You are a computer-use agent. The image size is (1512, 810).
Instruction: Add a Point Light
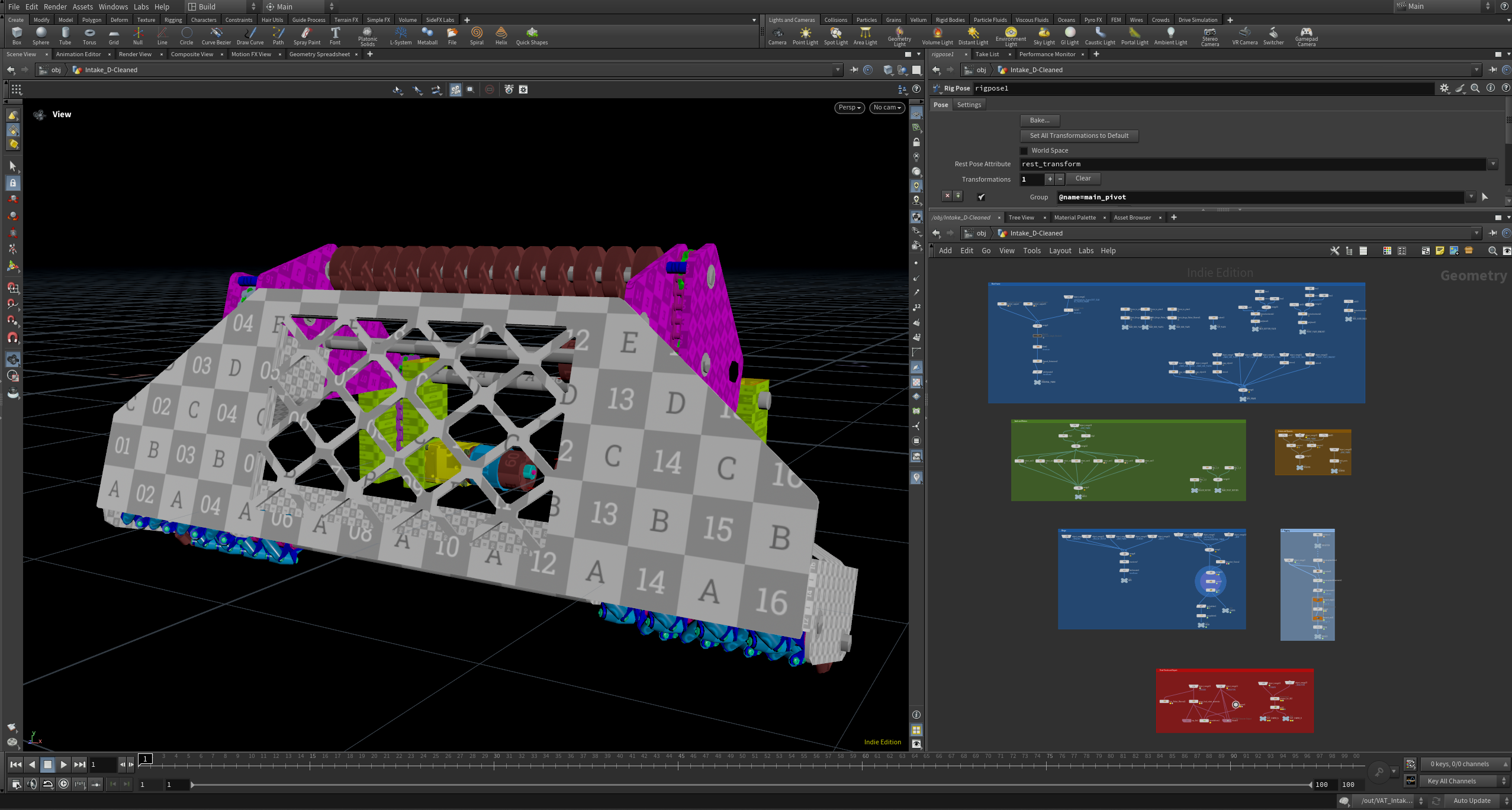coord(805,36)
